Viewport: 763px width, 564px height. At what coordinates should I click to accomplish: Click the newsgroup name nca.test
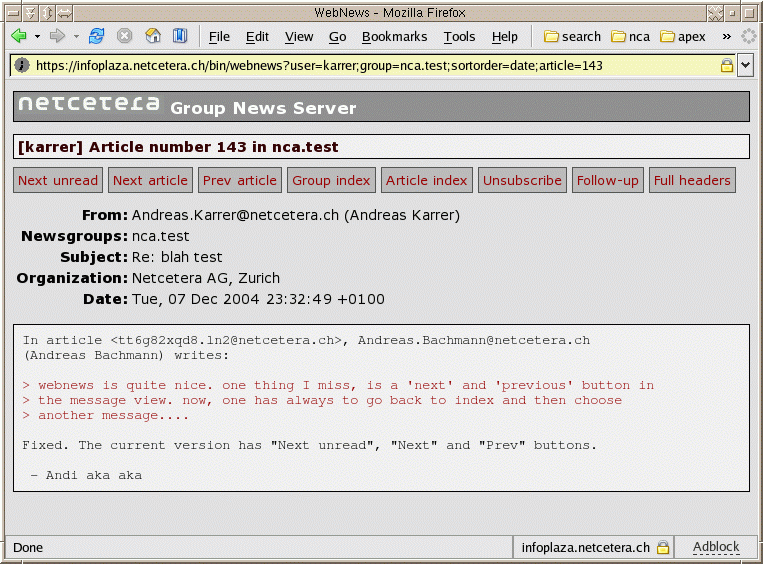(x=161, y=236)
